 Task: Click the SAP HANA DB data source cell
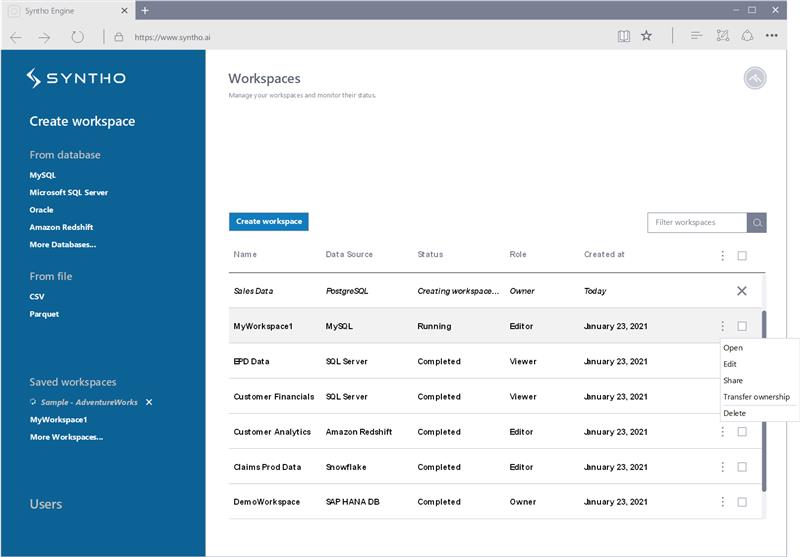pyautogui.click(x=353, y=502)
